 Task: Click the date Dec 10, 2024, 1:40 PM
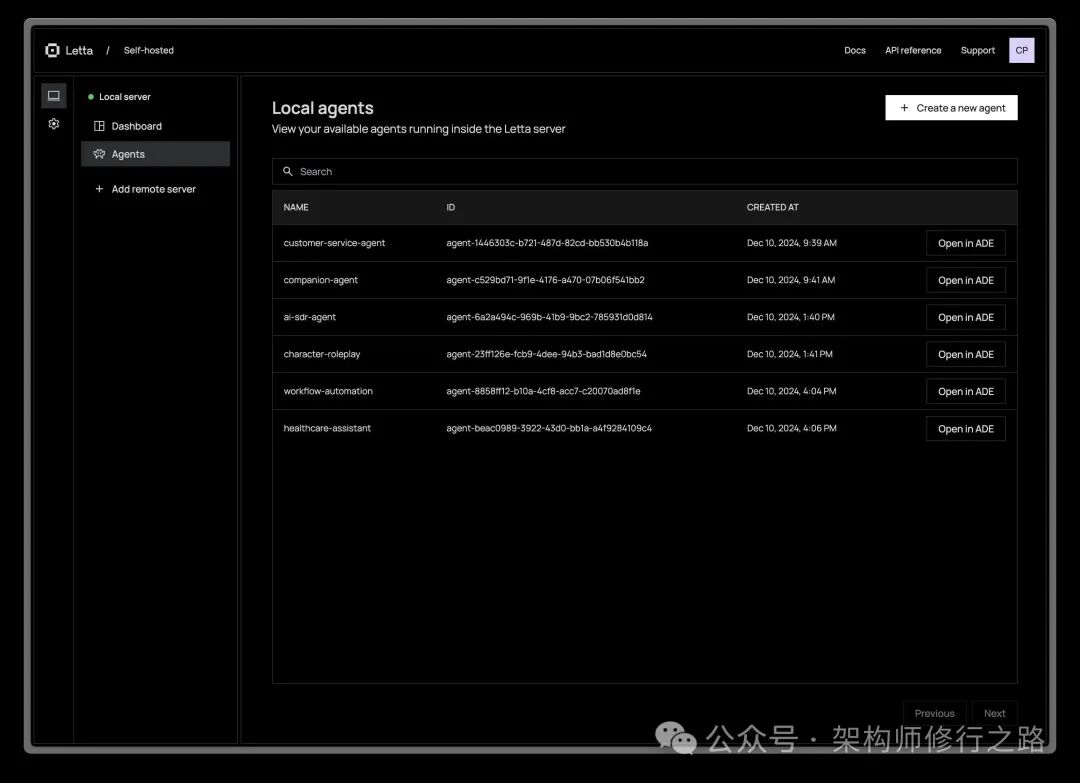pyautogui.click(x=791, y=317)
